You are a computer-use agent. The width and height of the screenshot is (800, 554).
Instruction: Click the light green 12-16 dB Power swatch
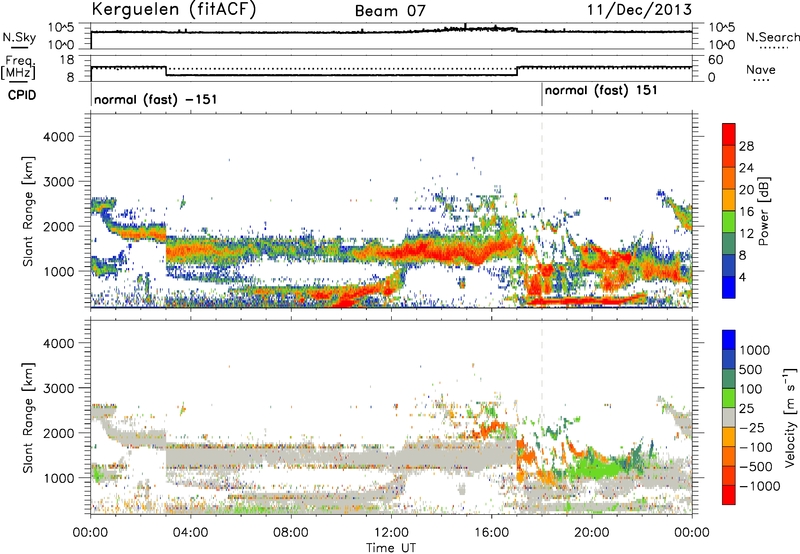729,222
